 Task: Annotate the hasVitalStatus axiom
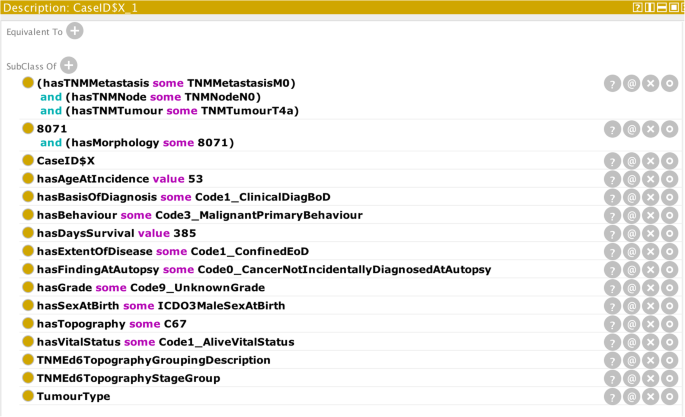click(632, 342)
